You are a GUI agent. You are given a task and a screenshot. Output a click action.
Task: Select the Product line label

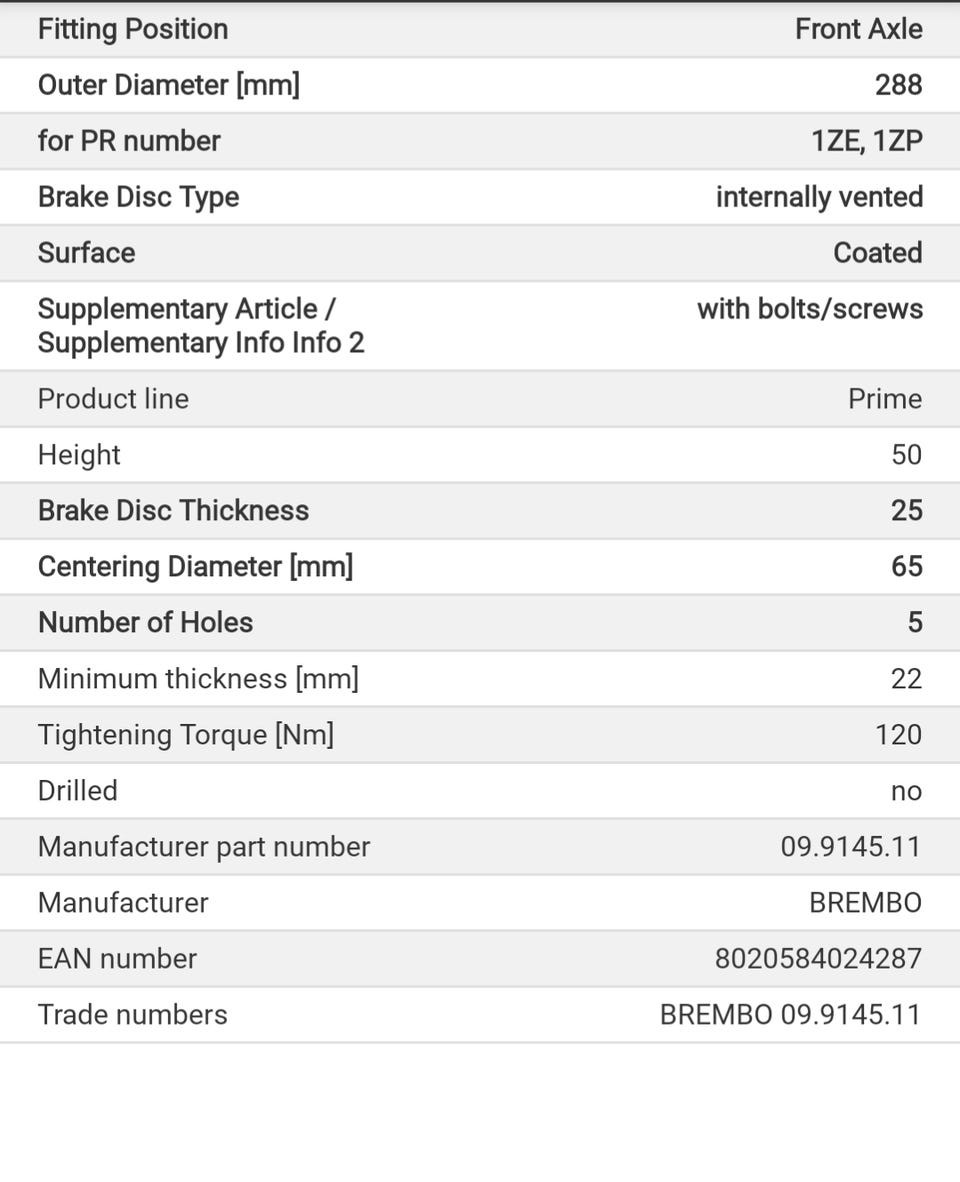(x=113, y=399)
